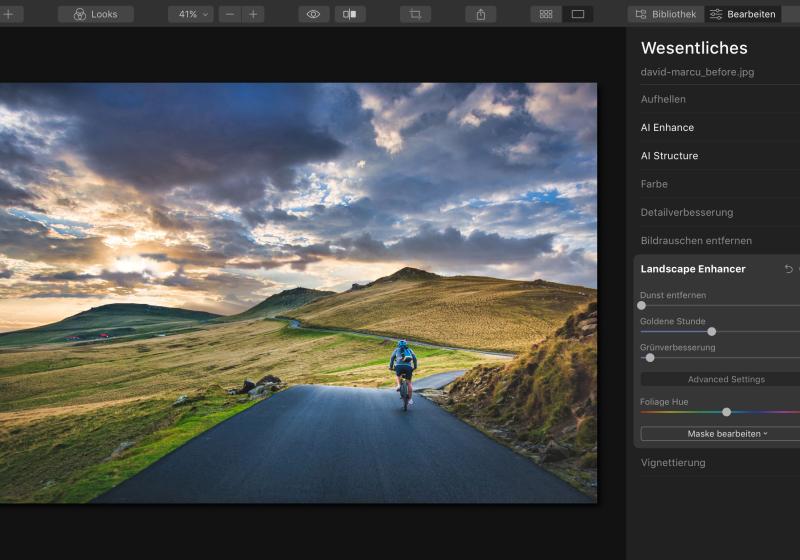800x560 pixels.
Task: Toggle before/after compare view
Action: pos(350,14)
